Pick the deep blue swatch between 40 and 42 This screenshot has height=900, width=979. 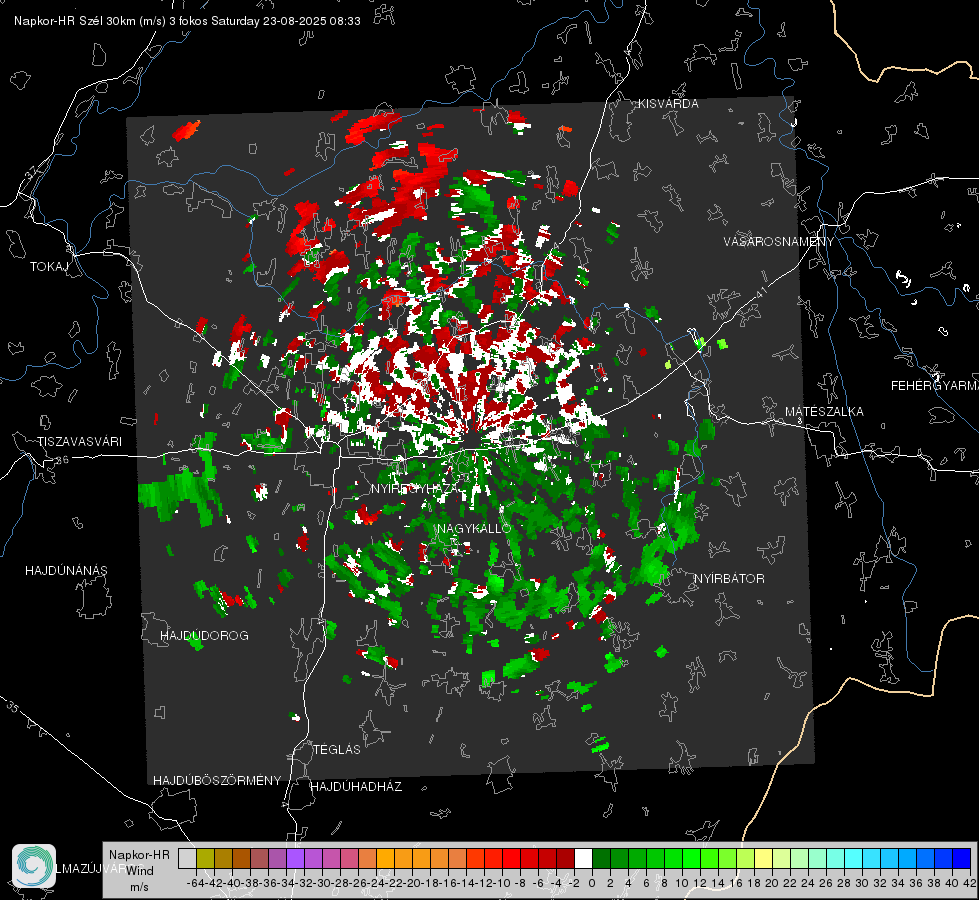point(962,858)
